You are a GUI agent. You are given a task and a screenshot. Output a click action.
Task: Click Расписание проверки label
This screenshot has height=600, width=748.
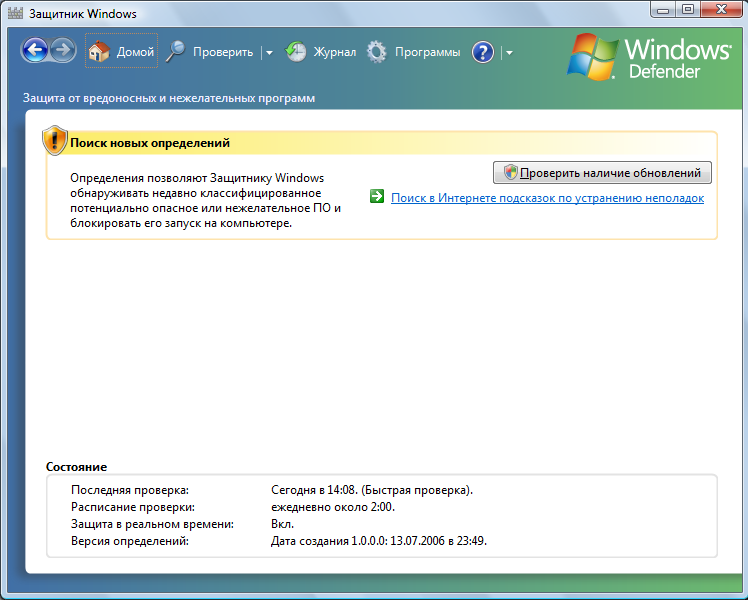(133, 507)
